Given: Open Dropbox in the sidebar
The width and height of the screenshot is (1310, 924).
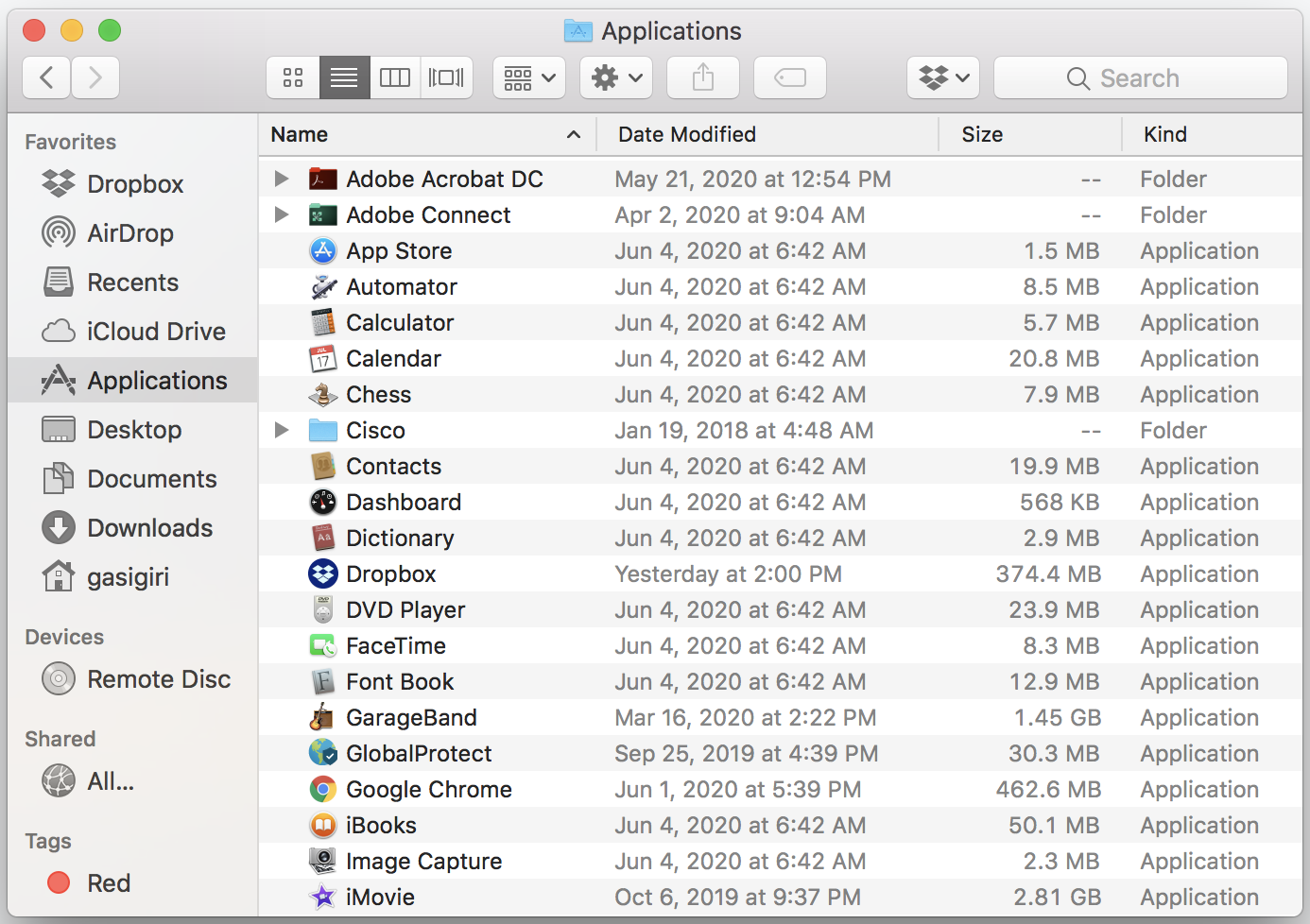Looking at the screenshot, I should coord(132,184).
